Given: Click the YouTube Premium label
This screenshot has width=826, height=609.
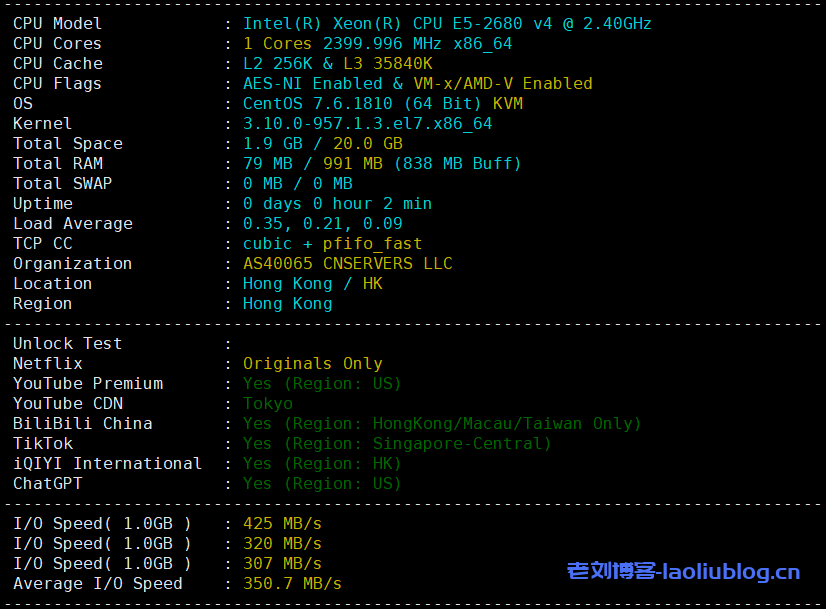Looking at the screenshot, I should [x=88, y=383].
